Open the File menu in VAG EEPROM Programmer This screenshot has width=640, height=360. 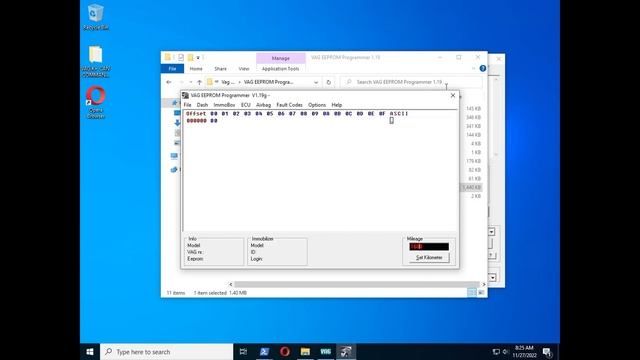click(x=187, y=105)
